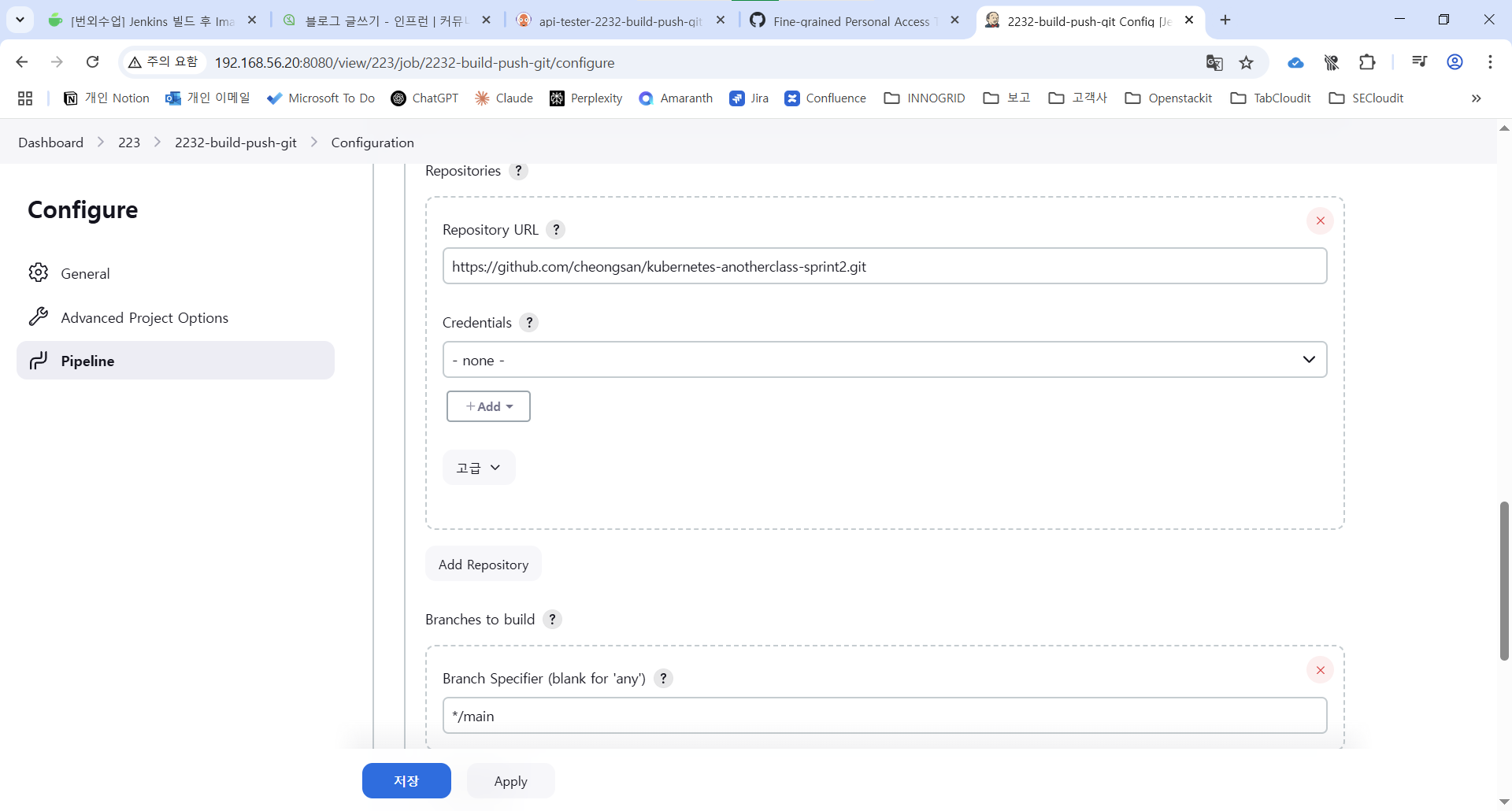Image resolution: width=1512 pixels, height=811 pixels.
Task: Reload the Jenkins configure page
Action: point(92,62)
